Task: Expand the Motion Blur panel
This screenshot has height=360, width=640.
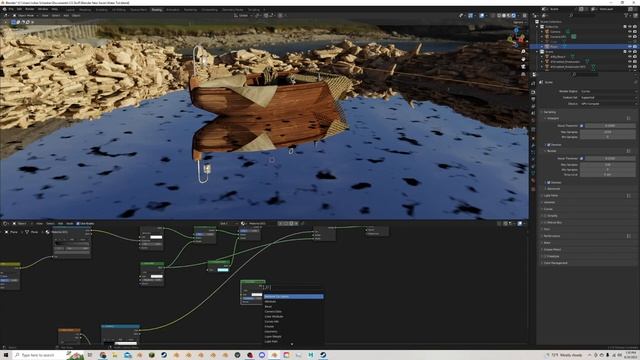Action: pyautogui.click(x=553, y=222)
